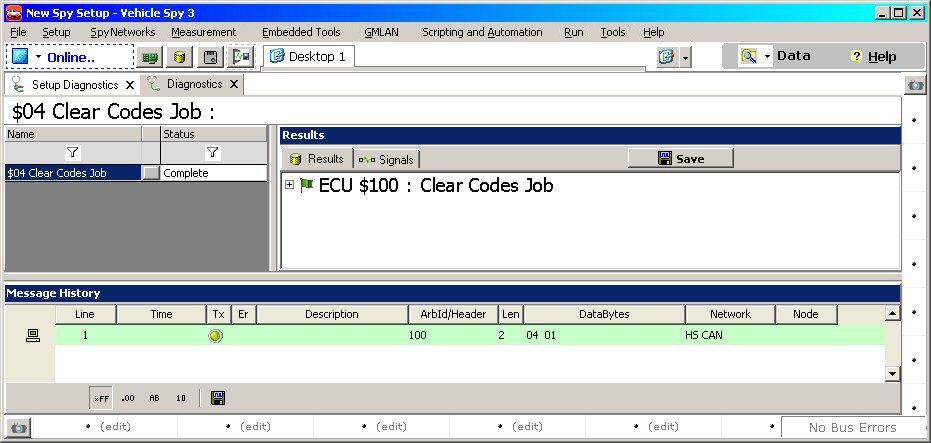Click the Help button in toolbar
931x443 pixels.
coord(873,57)
